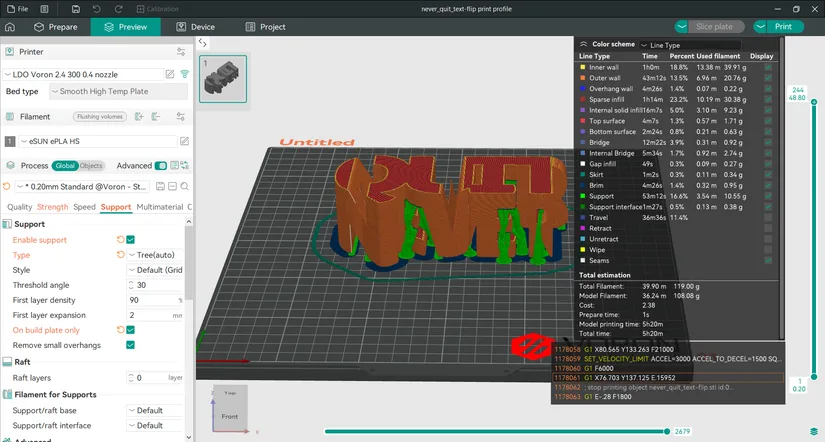This screenshot has height=442, width=825.
Task: Click the compare presets icon
Action: (x=185, y=165)
